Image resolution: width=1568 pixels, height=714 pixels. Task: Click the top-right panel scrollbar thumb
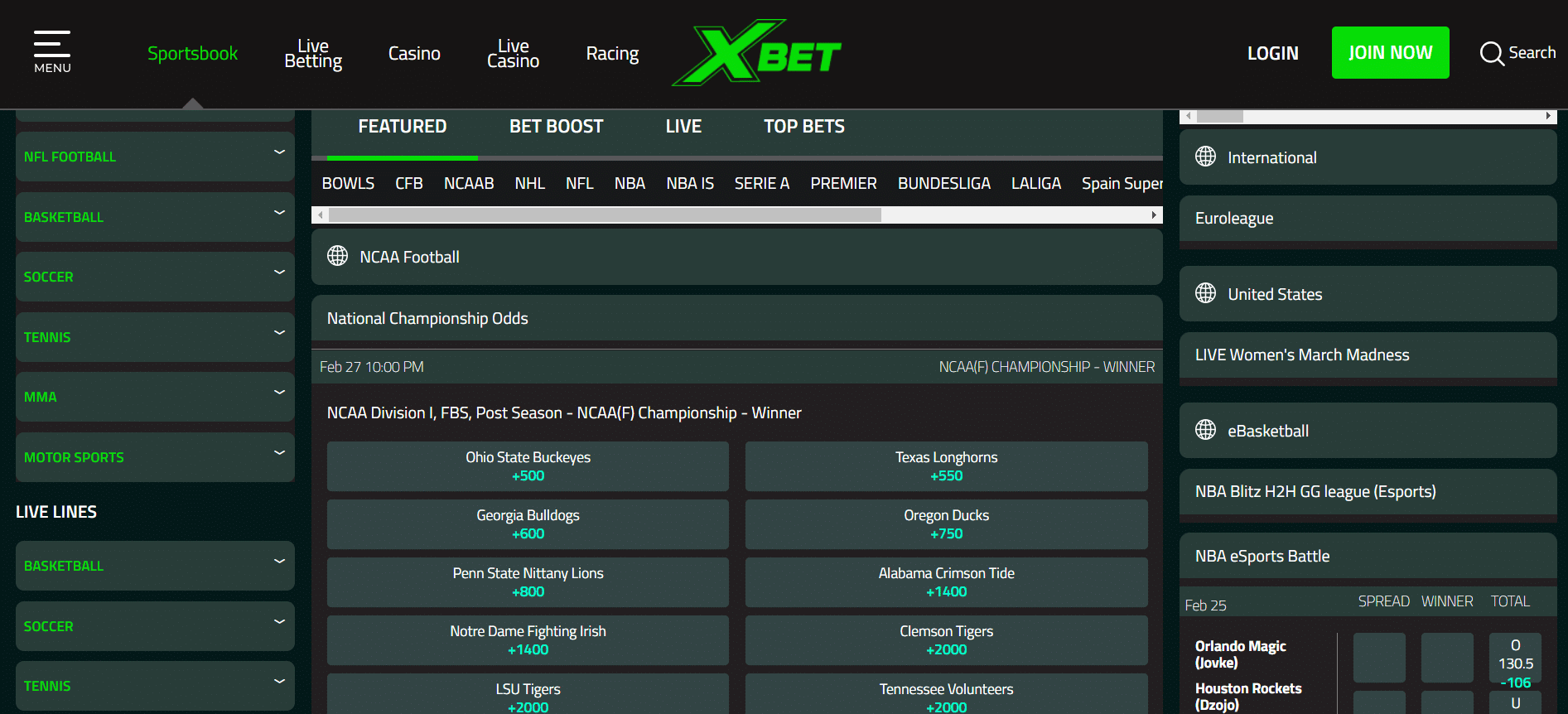coord(1220,116)
